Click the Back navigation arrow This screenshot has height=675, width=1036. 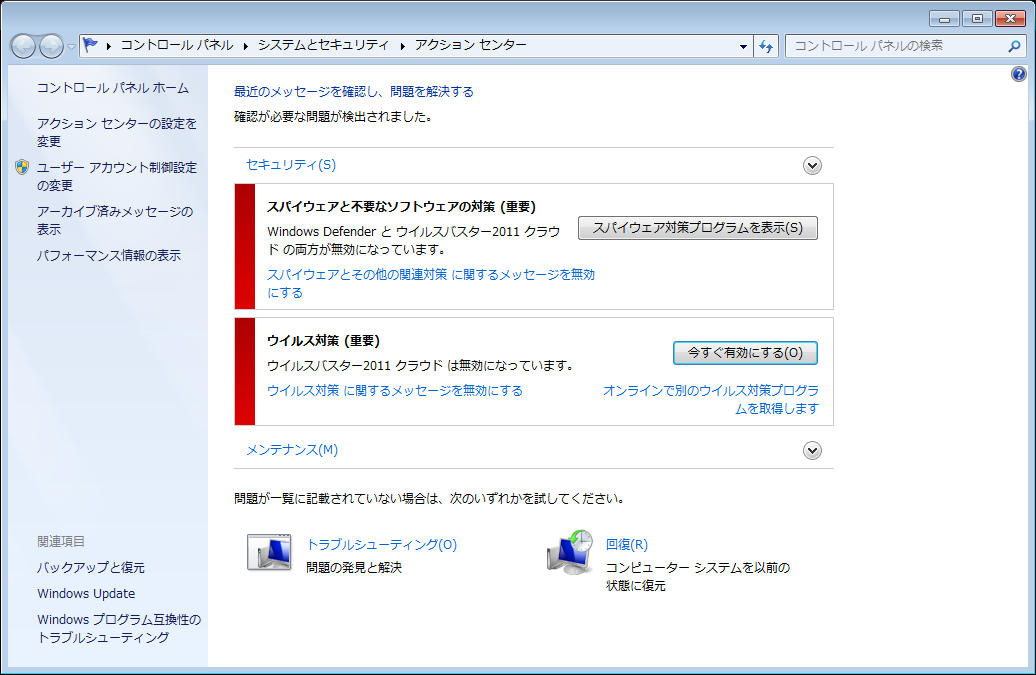pyautogui.click(x=23, y=46)
